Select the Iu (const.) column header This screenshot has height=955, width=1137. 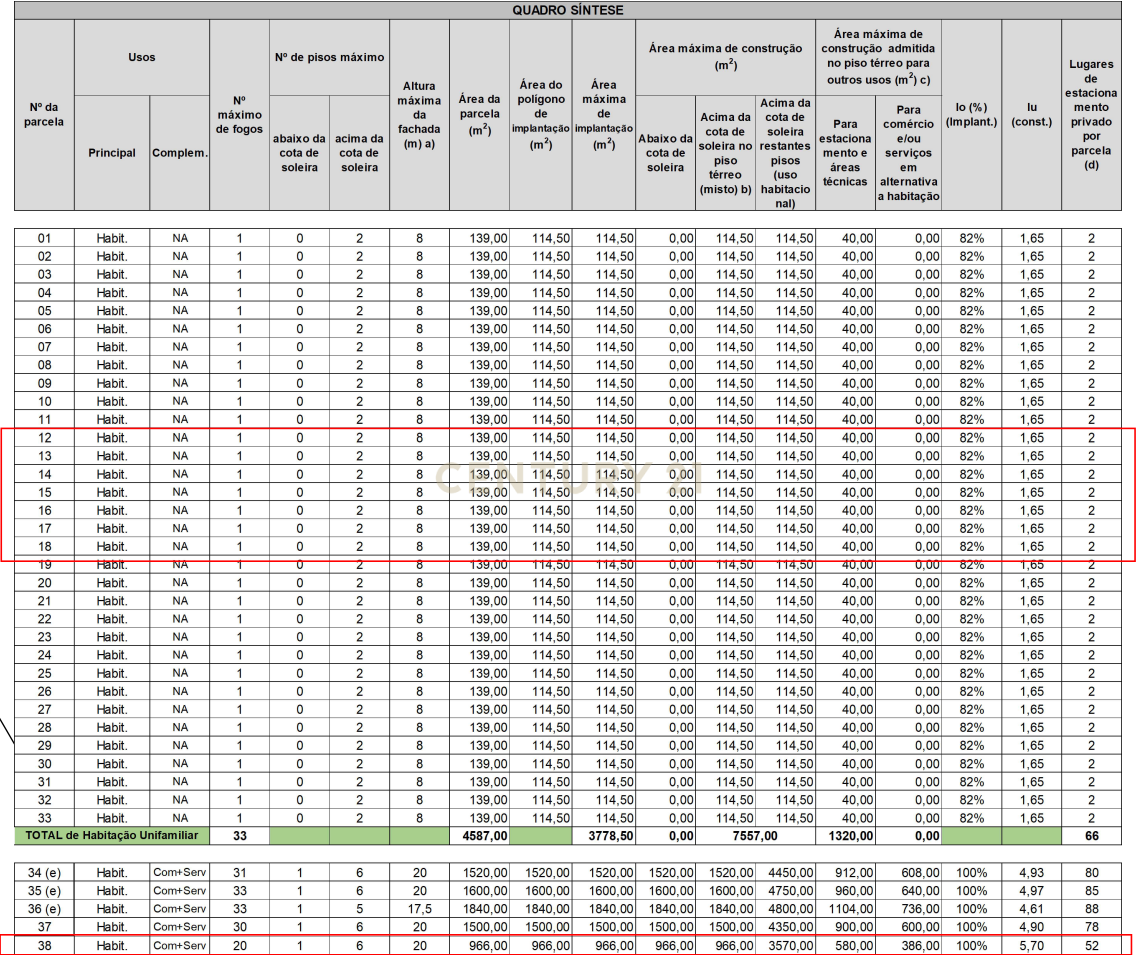(1031, 114)
